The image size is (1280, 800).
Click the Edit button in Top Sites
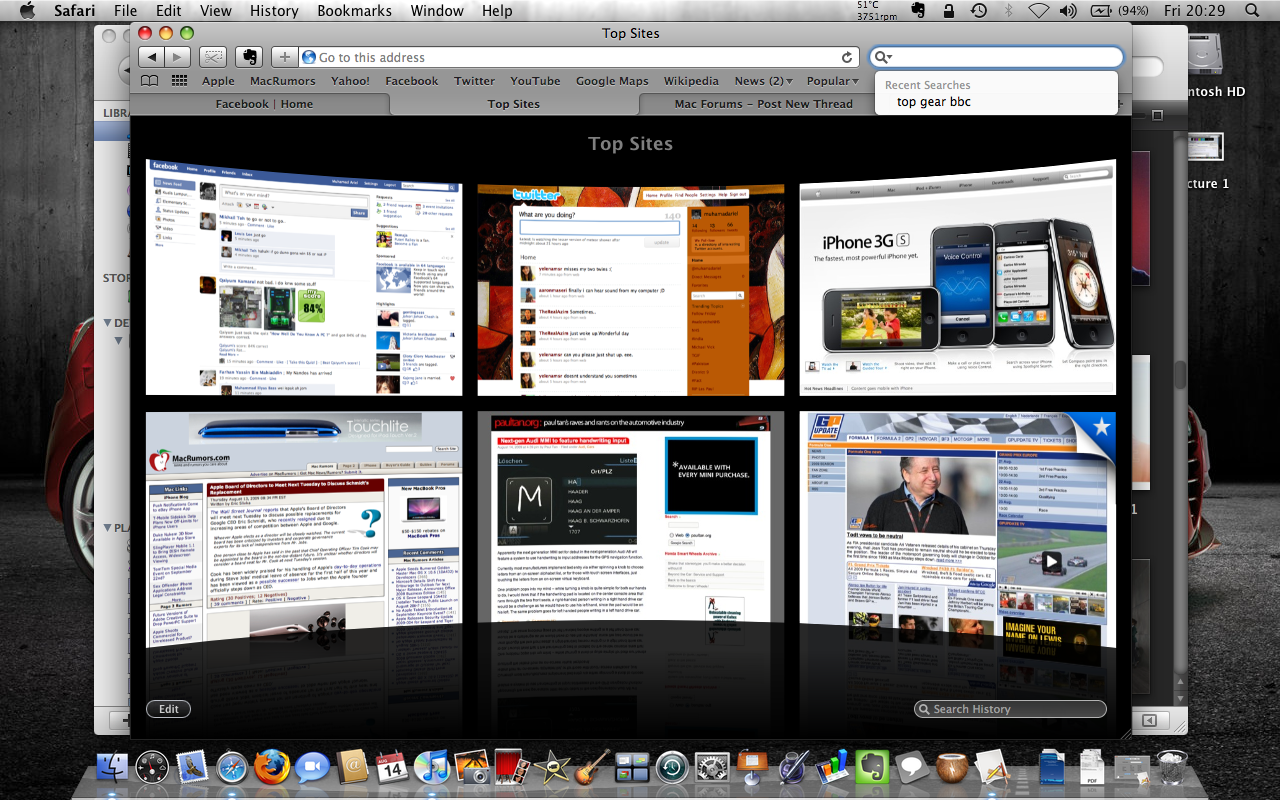pos(168,709)
